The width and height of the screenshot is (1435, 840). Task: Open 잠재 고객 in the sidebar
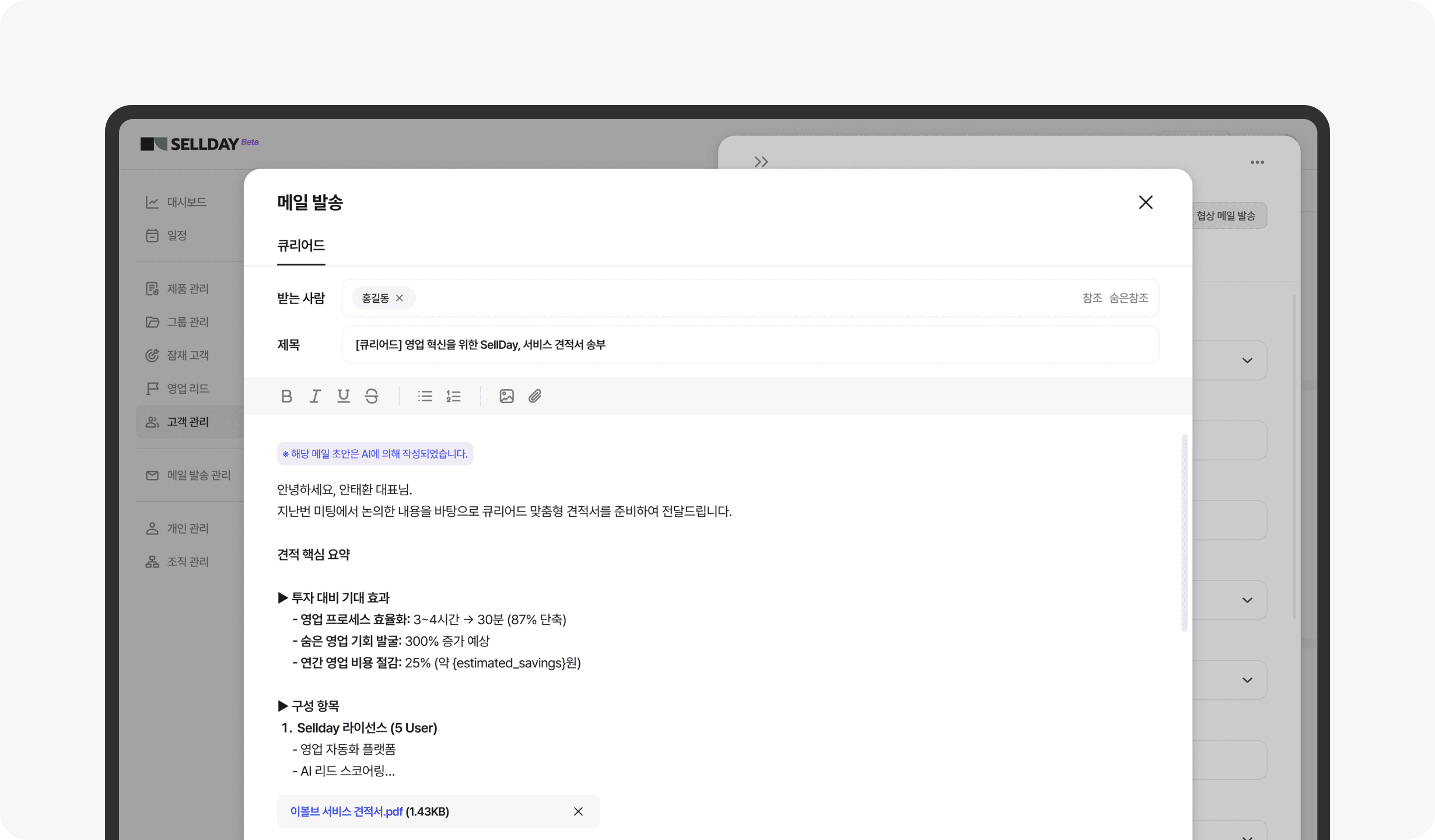coord(177,355)
